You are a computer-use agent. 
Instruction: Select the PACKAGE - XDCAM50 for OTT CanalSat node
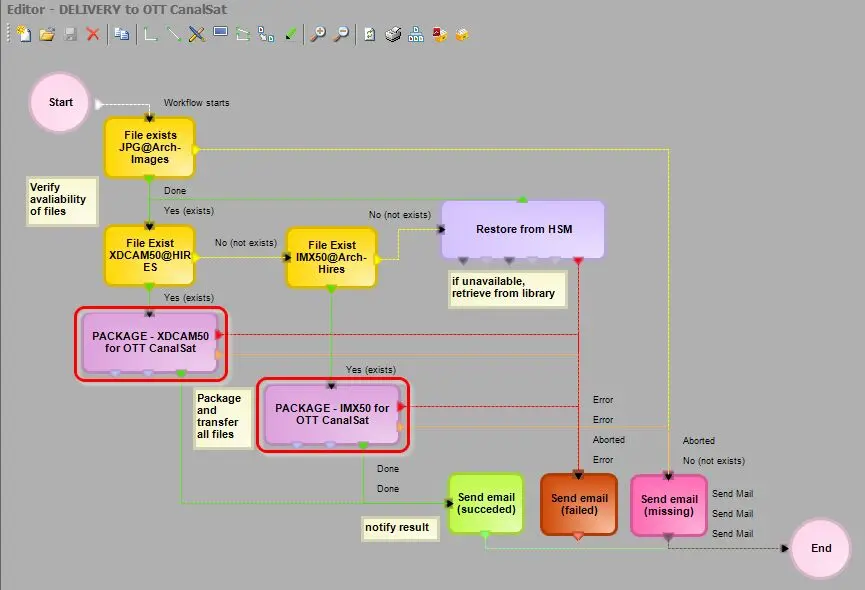click(x=151, y=343)
